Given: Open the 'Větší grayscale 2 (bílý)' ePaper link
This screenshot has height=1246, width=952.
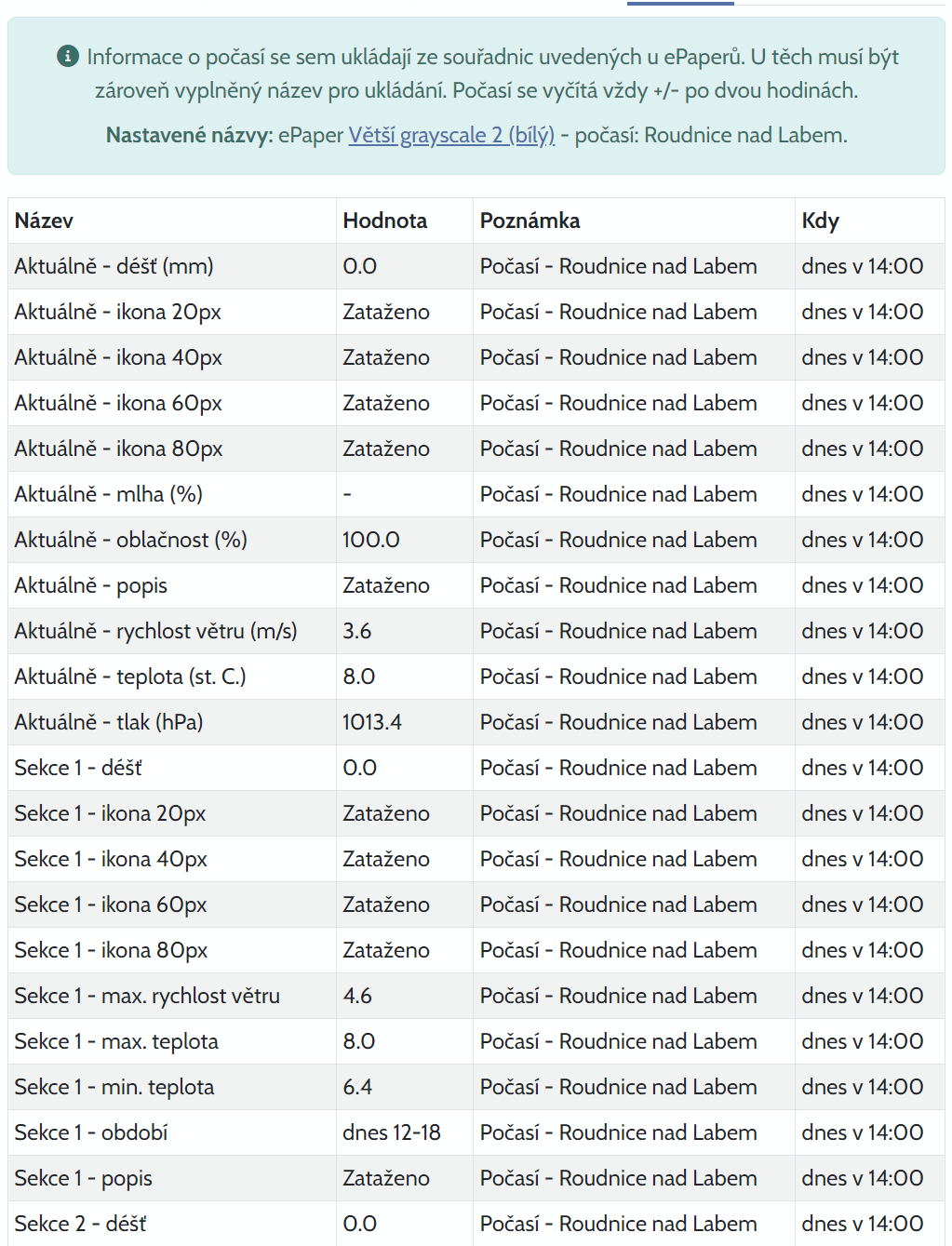Looking at the screenshot, I should coord(451,135).
